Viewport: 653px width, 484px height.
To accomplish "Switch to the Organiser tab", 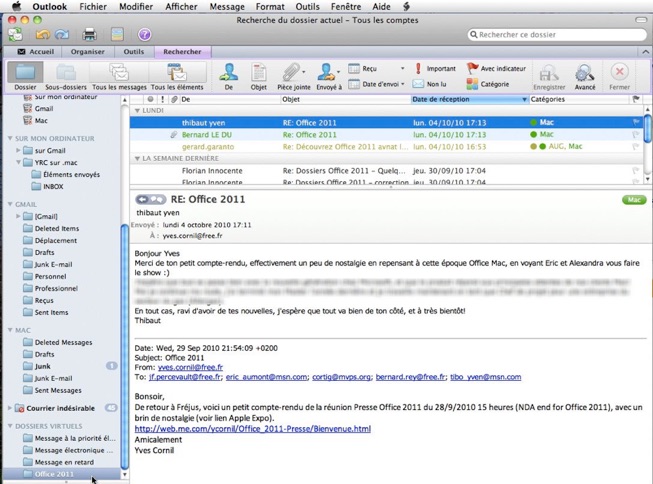I will (87, 52).
